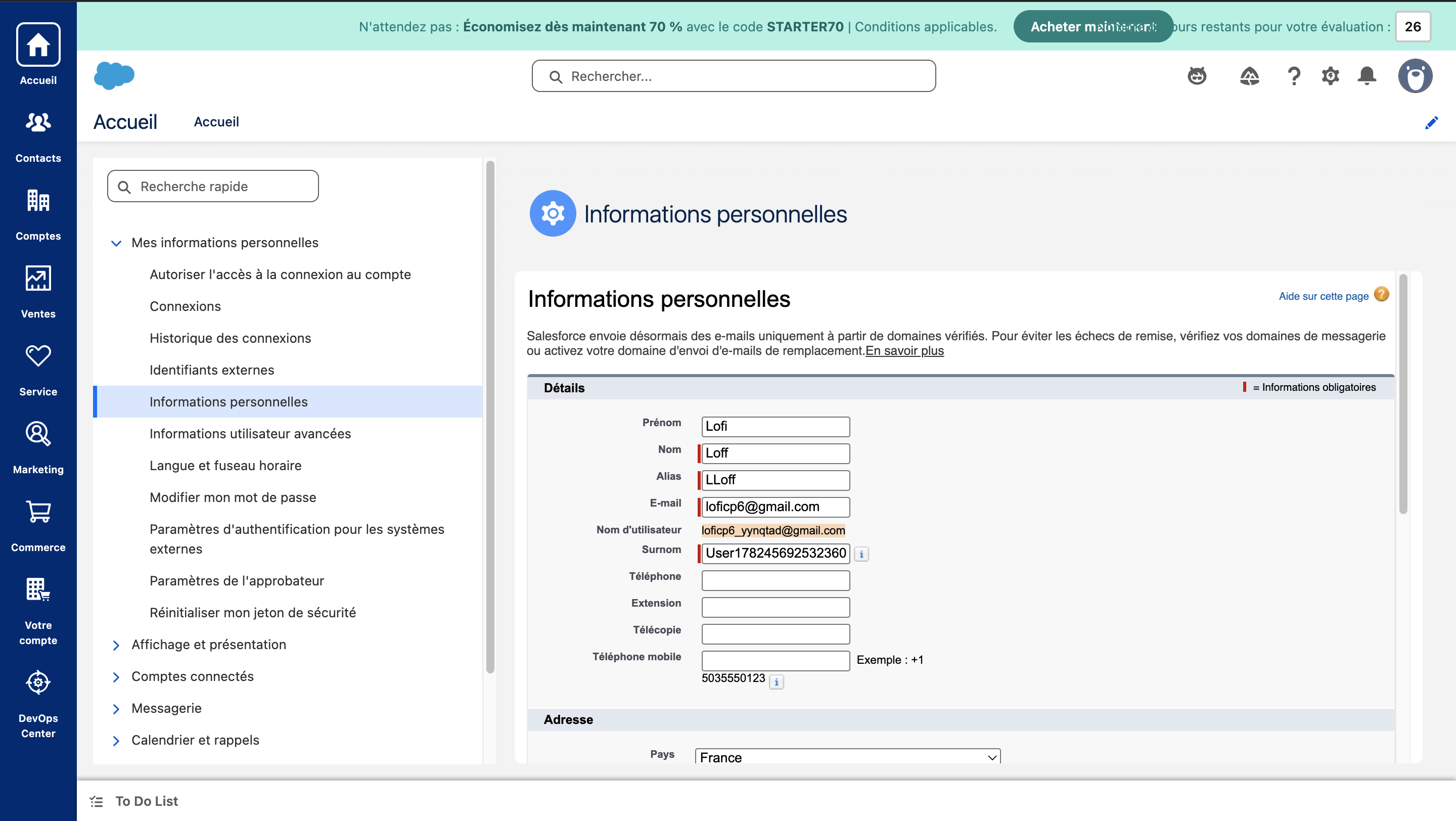Expand the Messagerie section
The width and height of the screenshot is (1456, 821).
point(116,709)
